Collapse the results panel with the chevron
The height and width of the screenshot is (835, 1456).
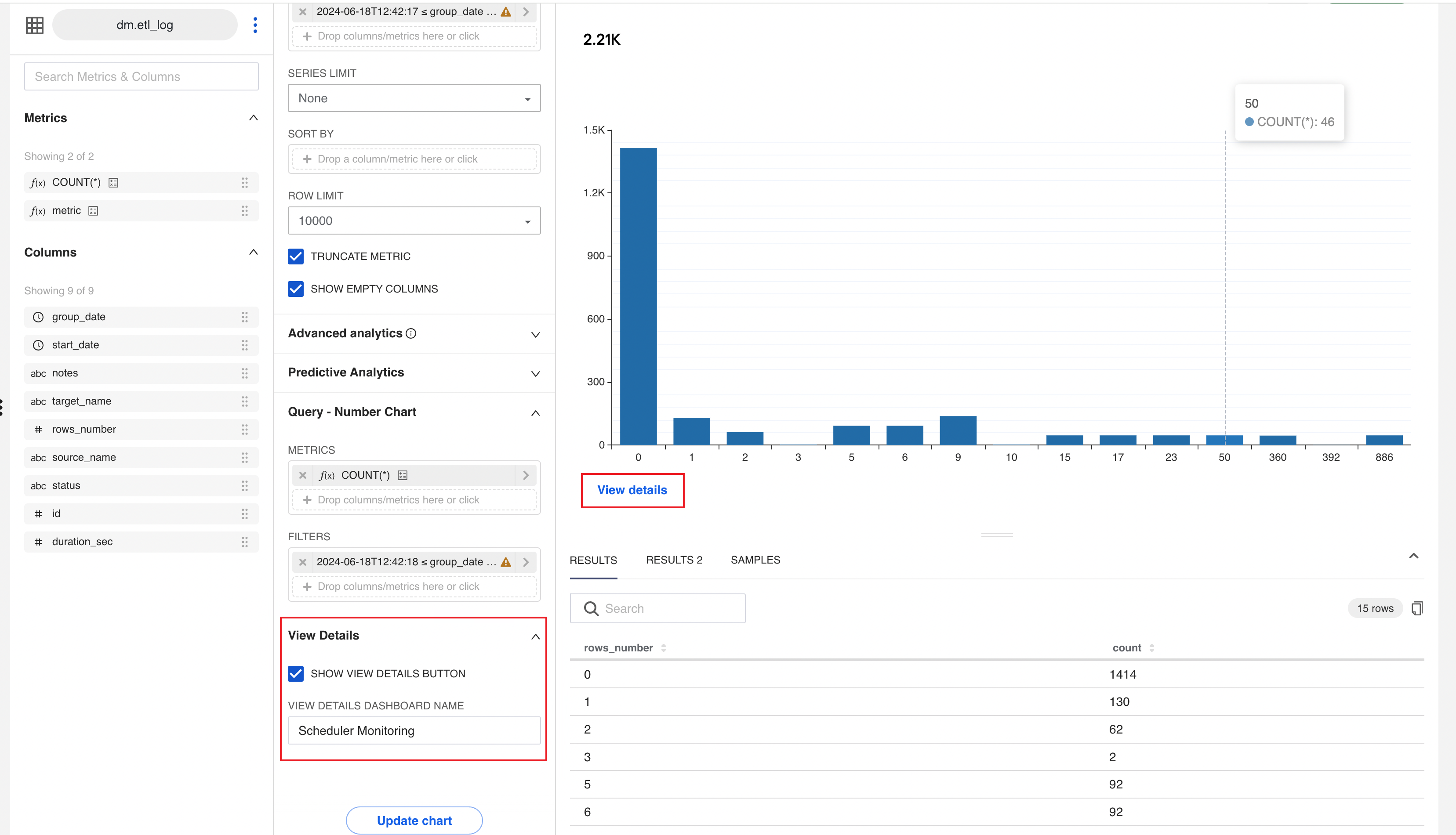(x=1413, y=556)
